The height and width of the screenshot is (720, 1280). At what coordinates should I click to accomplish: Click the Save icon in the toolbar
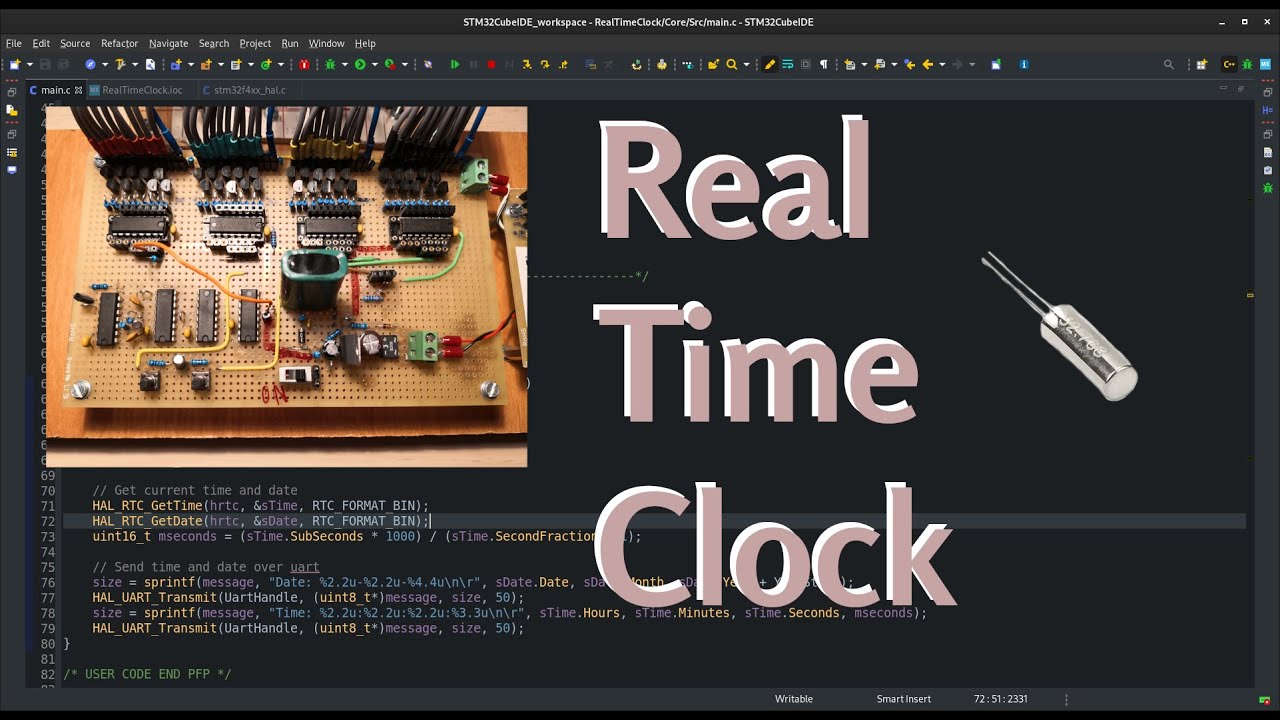coord(45,64)
